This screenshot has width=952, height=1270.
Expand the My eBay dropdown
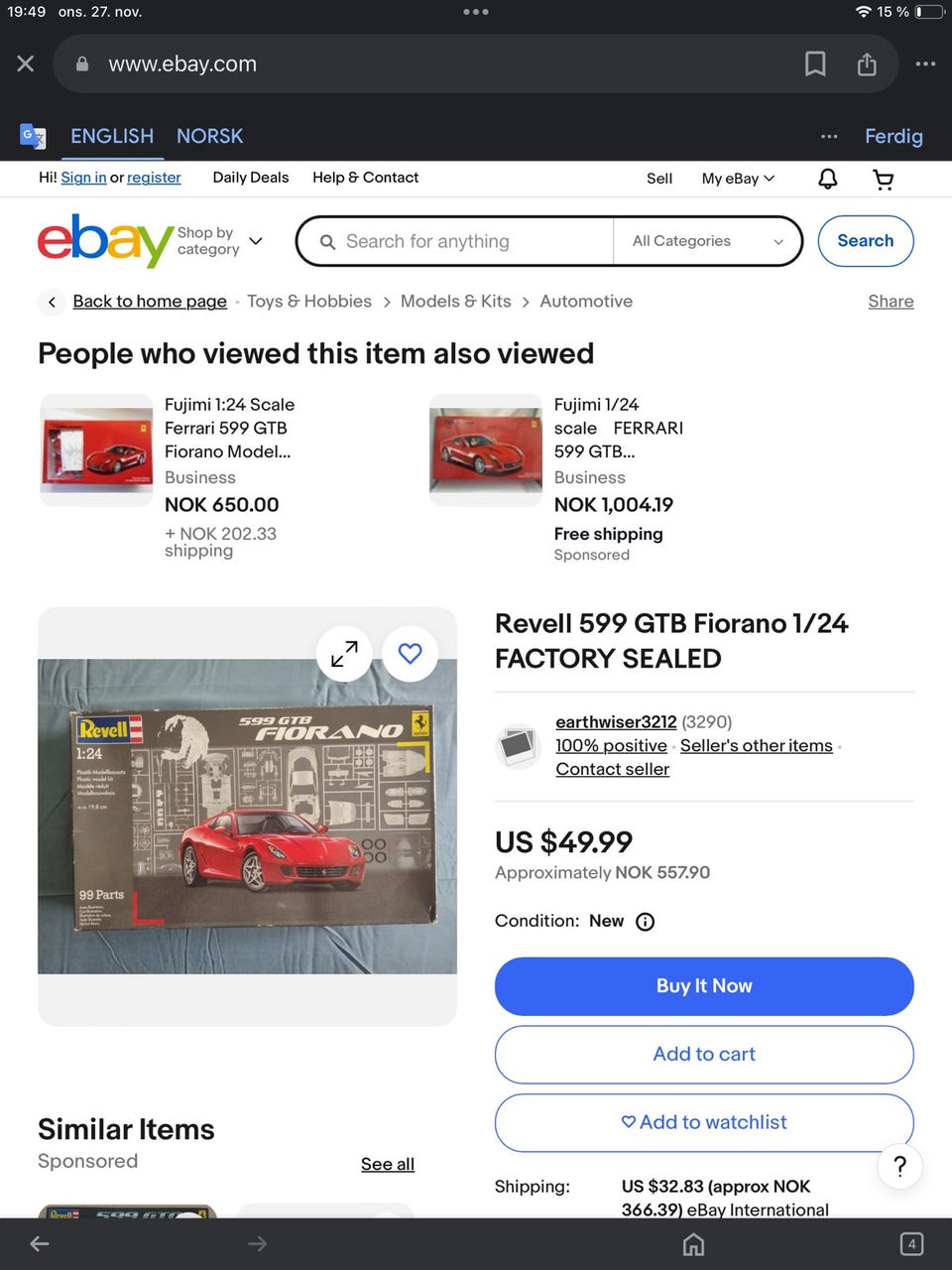[739, 179]
